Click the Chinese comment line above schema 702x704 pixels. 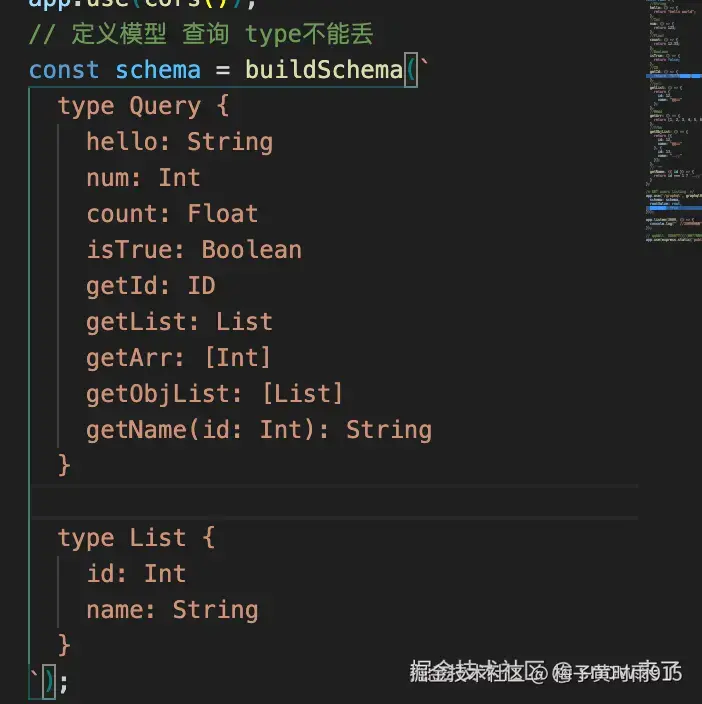pyautogui.click(x=202, y=35)
